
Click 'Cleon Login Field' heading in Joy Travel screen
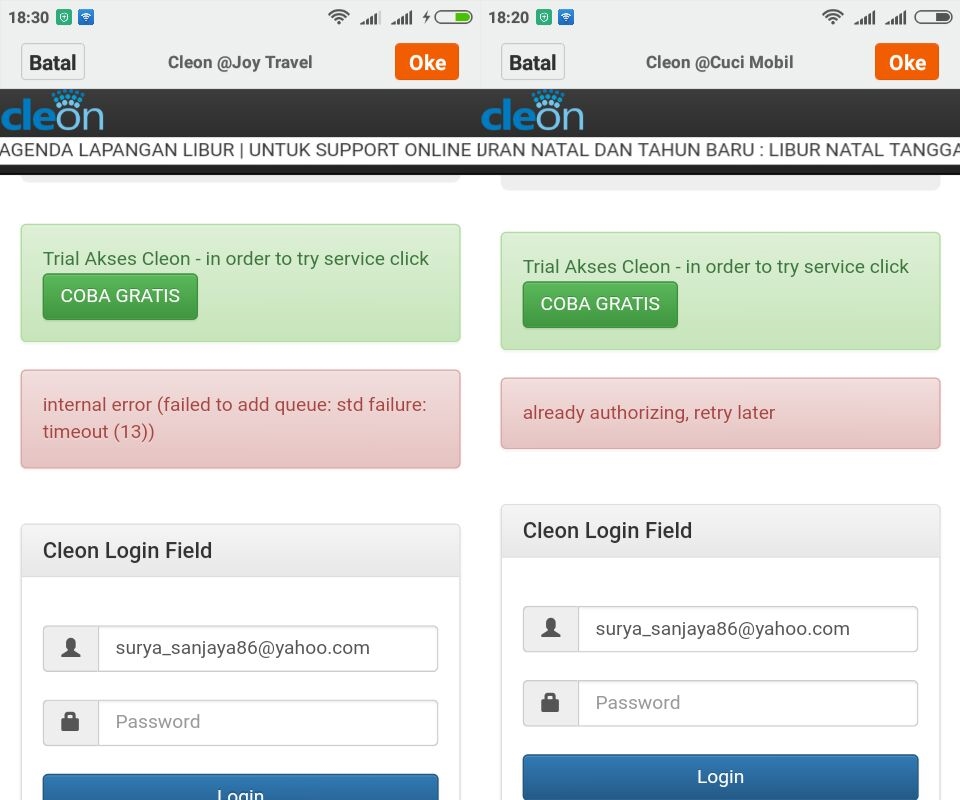(x=127, y=550)
